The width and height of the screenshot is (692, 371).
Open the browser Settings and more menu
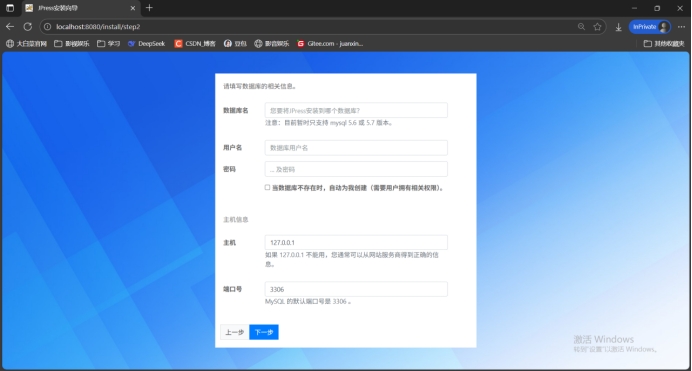681,26
